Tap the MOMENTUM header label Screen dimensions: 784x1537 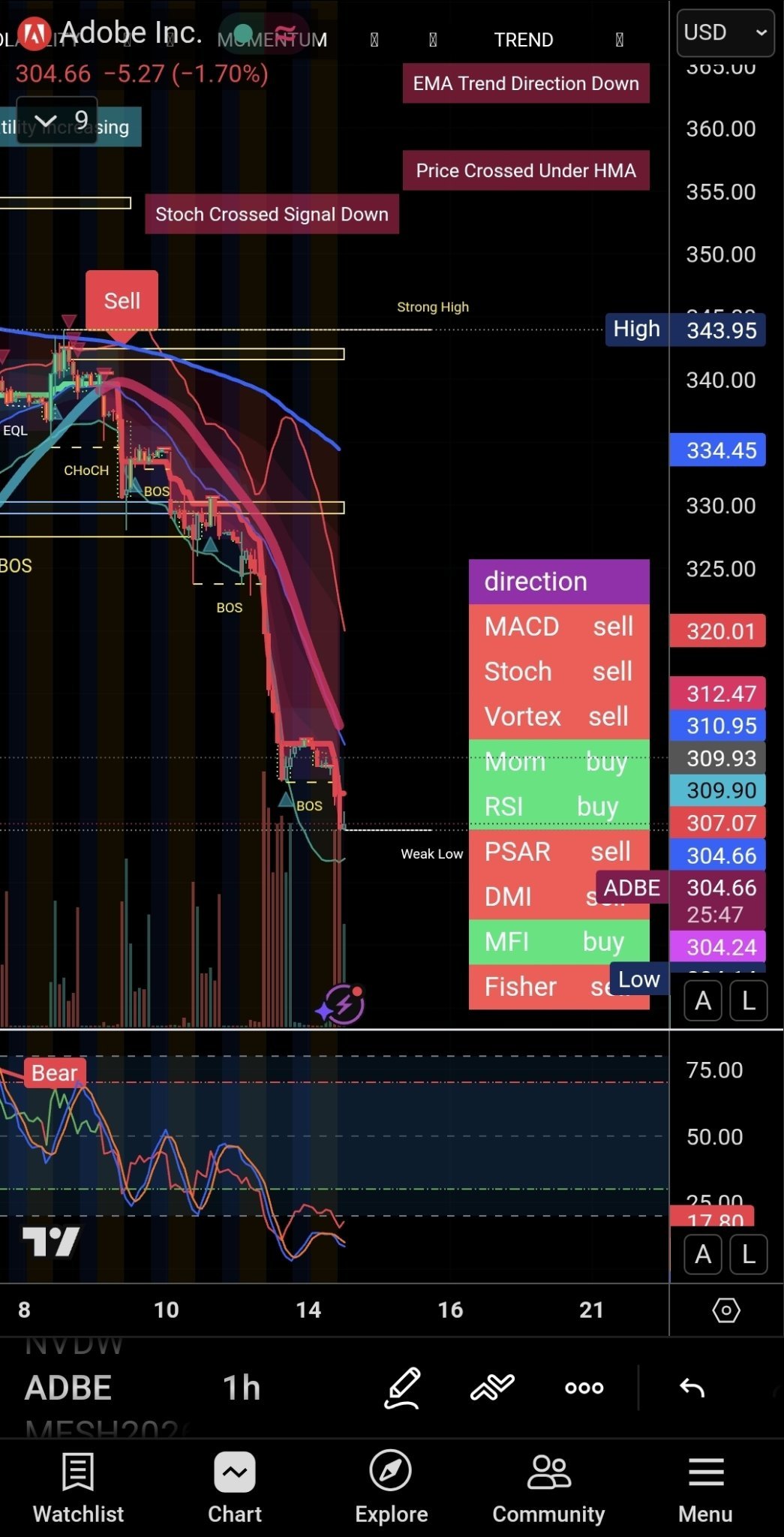point(272,40)
